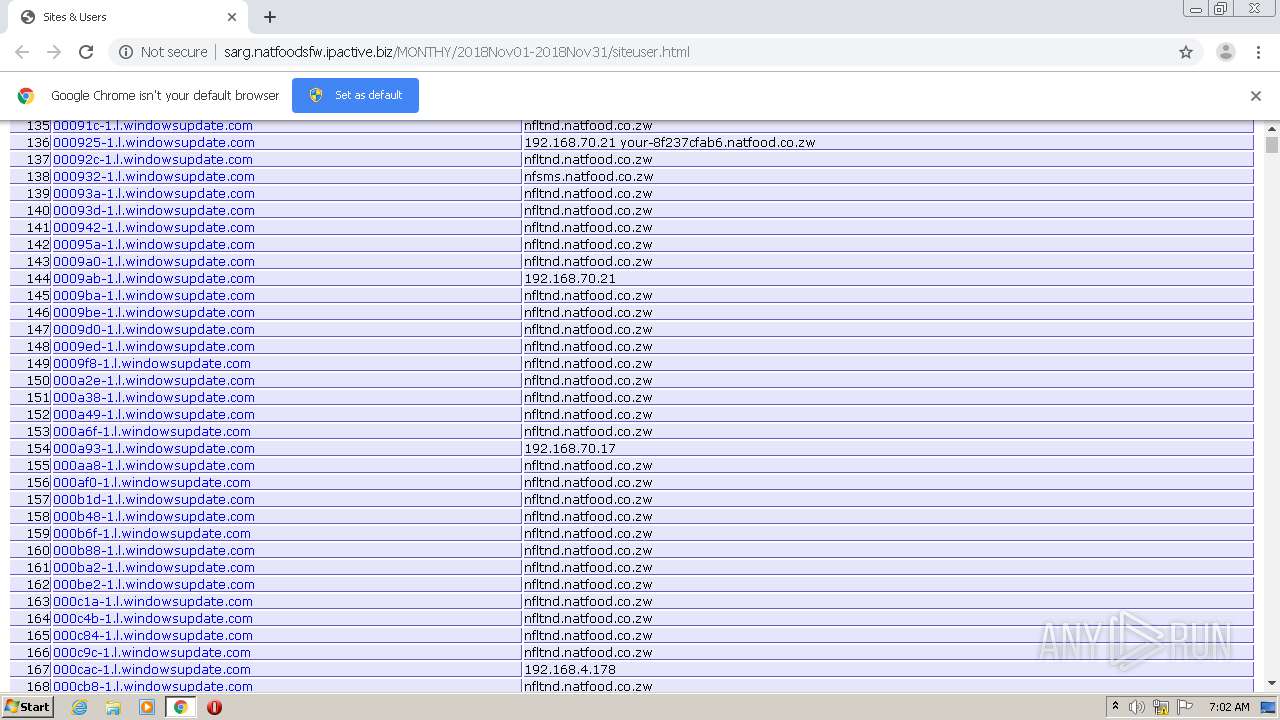
Task: Open link 0009be-1.l.windowsupdate.com
Action: tap(154, 313)
